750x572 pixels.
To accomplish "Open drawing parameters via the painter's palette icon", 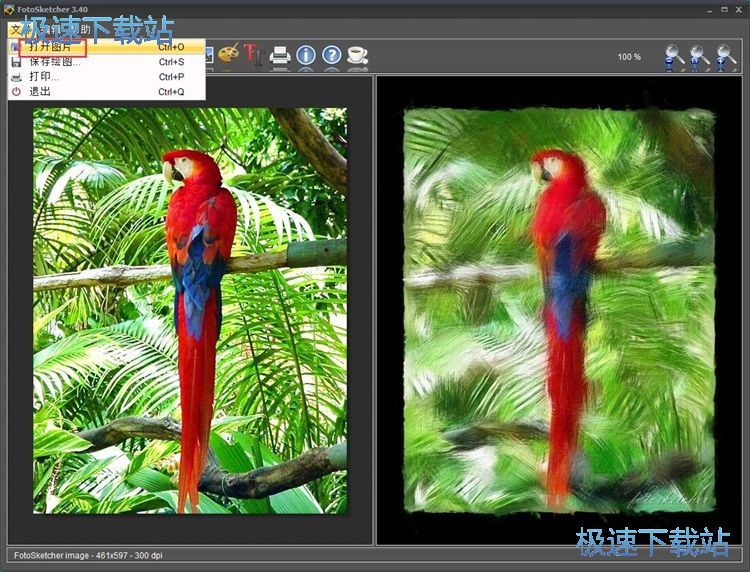I will click(x=229, y=53).
